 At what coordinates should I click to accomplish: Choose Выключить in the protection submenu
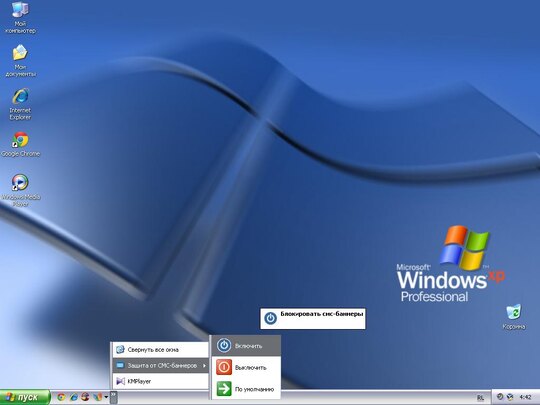[x=246, y=367]
